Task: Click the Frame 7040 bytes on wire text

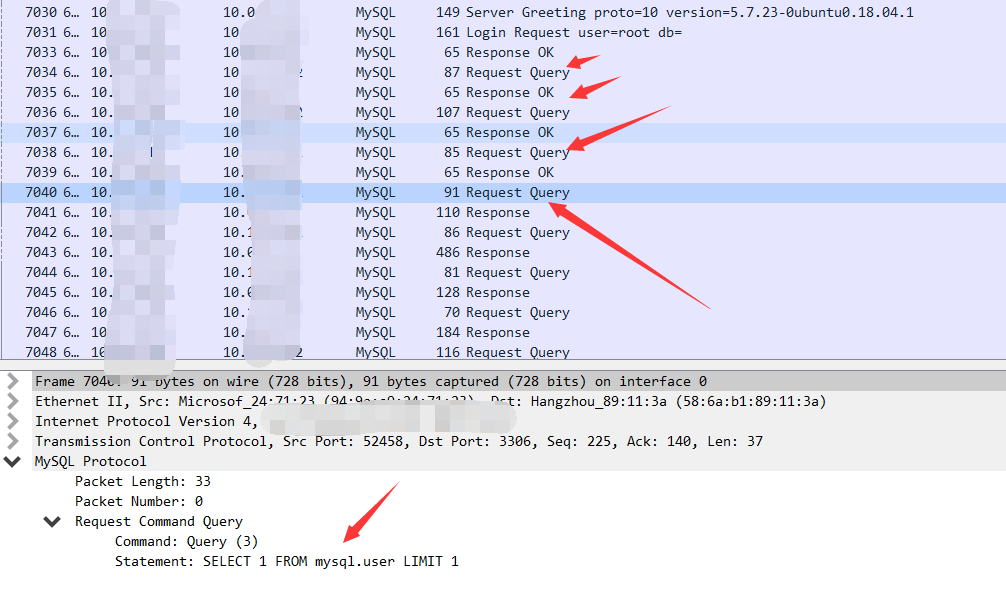Action: 371,381
